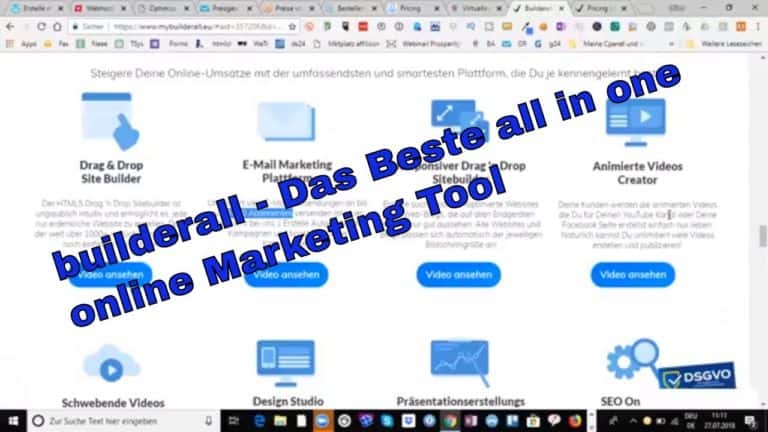
Task: Open Skype from the taskbar
Action: (387, 421)
